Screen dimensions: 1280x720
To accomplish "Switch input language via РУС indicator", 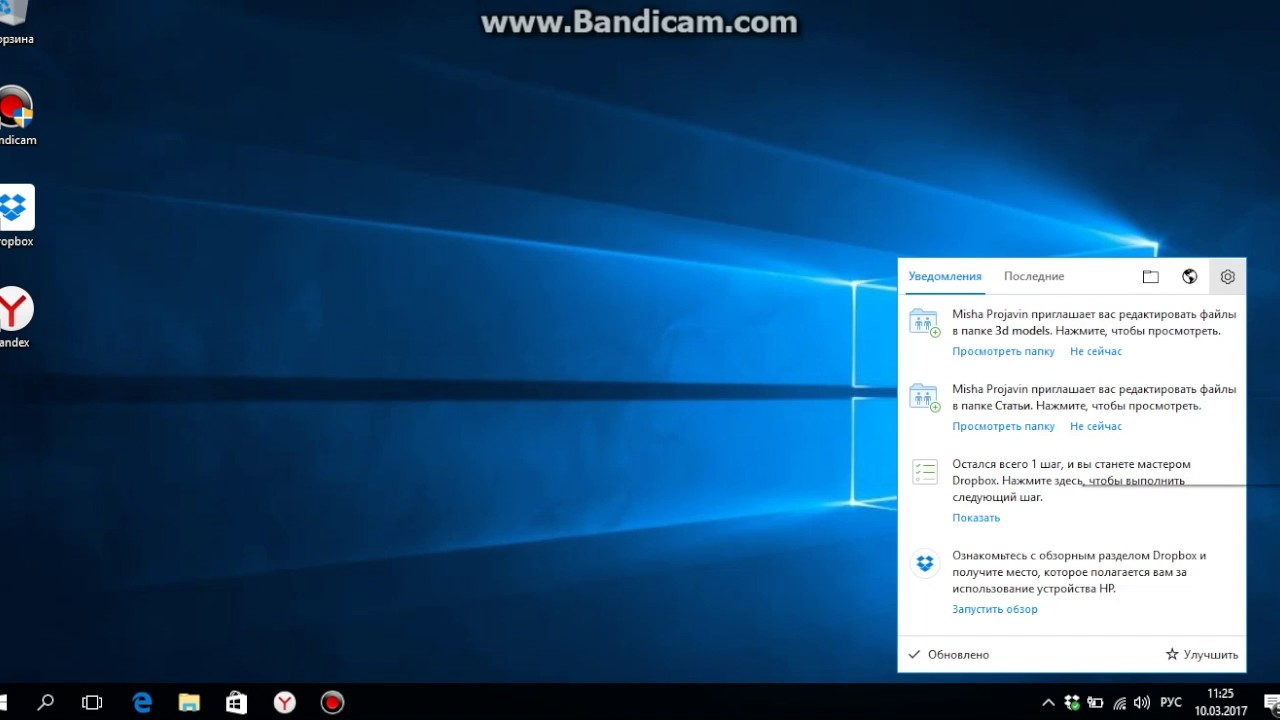I will pos(1171,703).
